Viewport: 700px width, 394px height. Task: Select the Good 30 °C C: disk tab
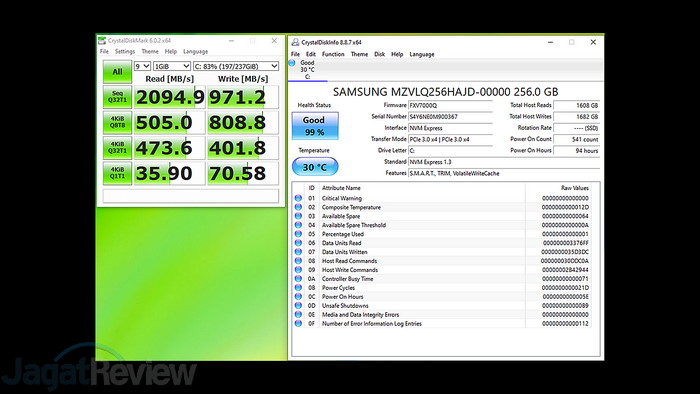point(307,70)
